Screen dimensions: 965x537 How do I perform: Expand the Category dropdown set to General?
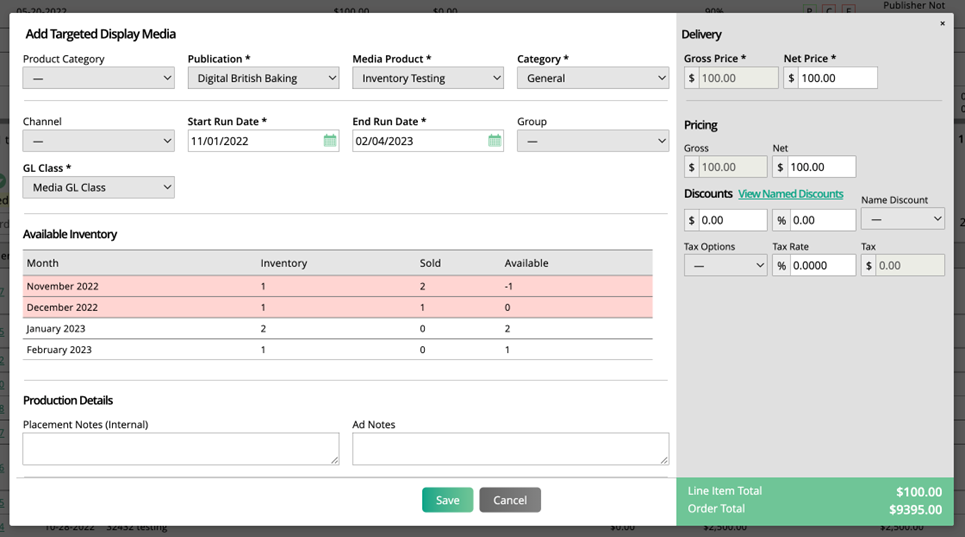click(x=592, y=78)
